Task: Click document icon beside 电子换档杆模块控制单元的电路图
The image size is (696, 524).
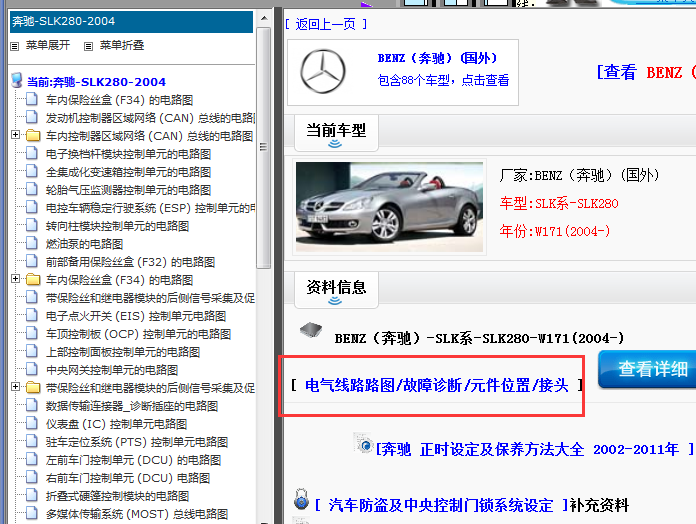Action: [32, 154]
